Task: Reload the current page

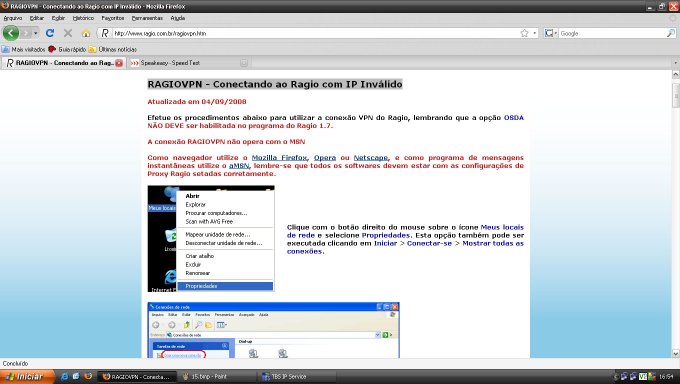Action: (50, 33)
